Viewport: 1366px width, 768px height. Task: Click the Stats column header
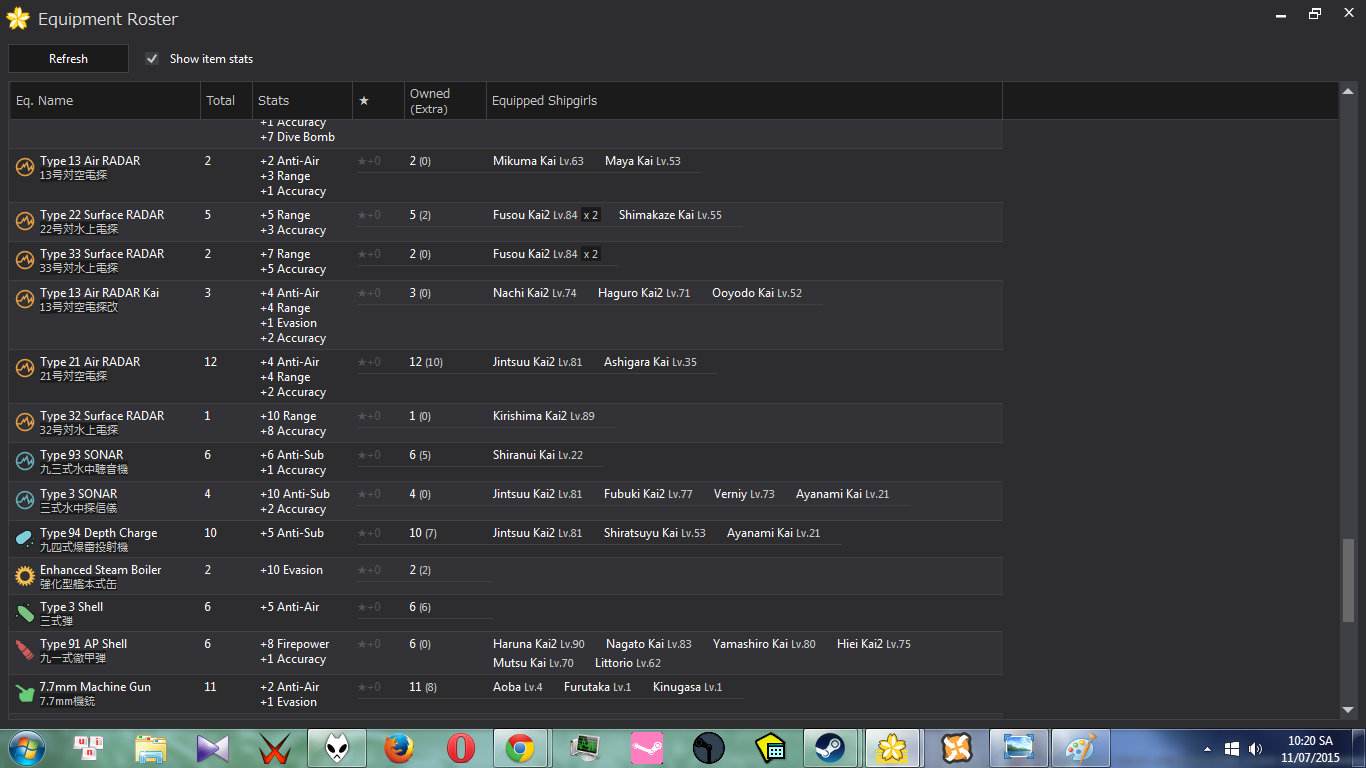(x=302, y=100)
